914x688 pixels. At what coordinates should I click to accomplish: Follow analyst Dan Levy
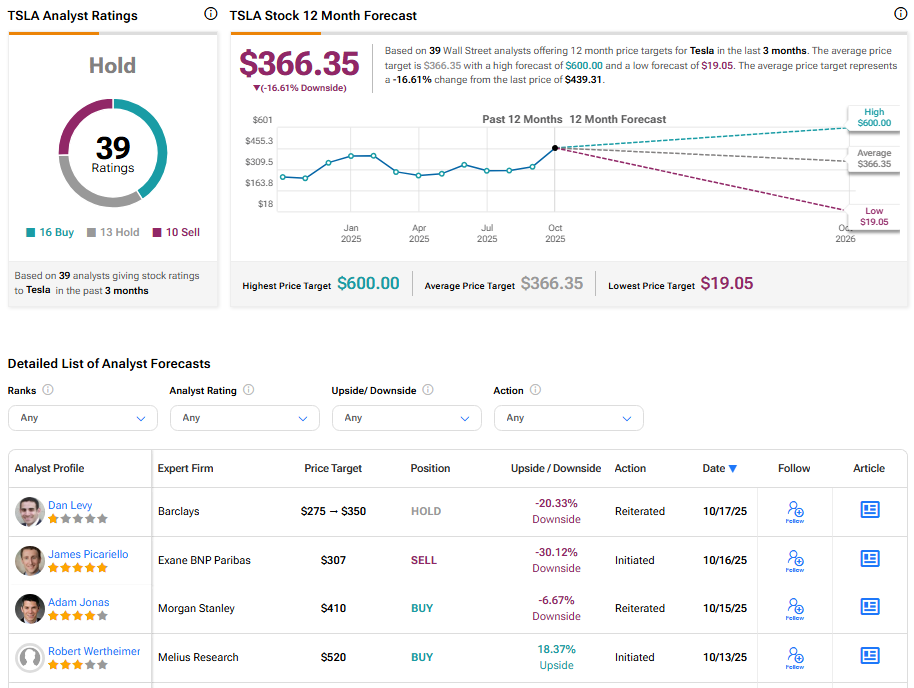point(795,511)
